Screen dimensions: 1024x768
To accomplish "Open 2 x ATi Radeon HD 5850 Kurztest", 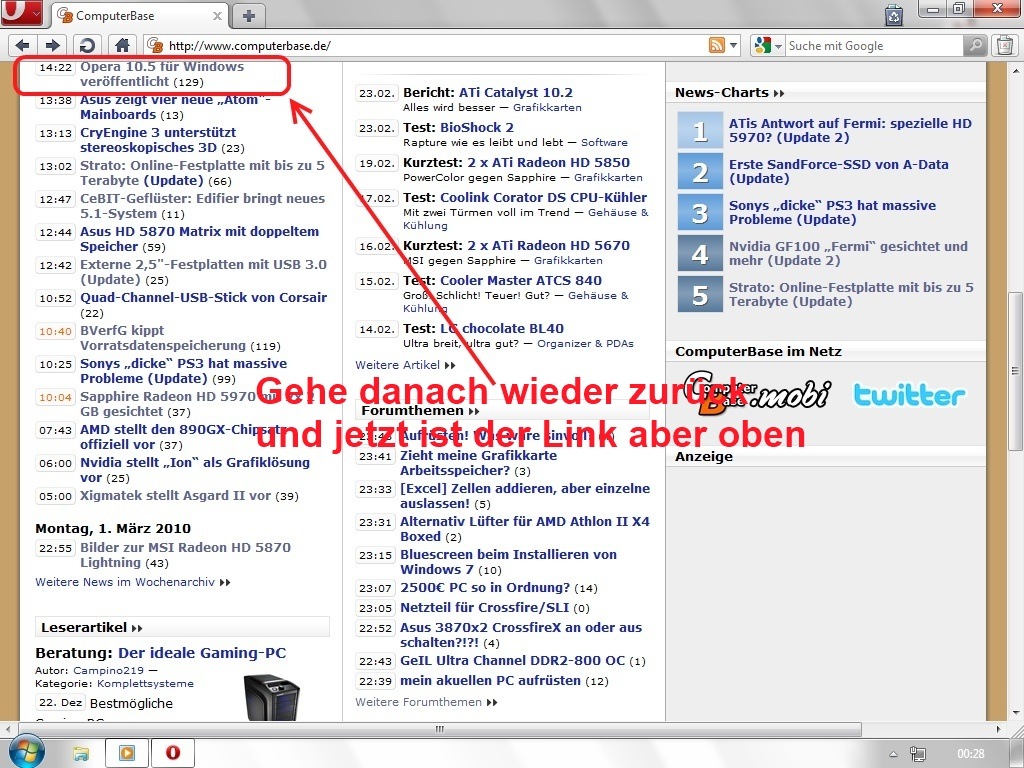I will [x=549, y=163].
